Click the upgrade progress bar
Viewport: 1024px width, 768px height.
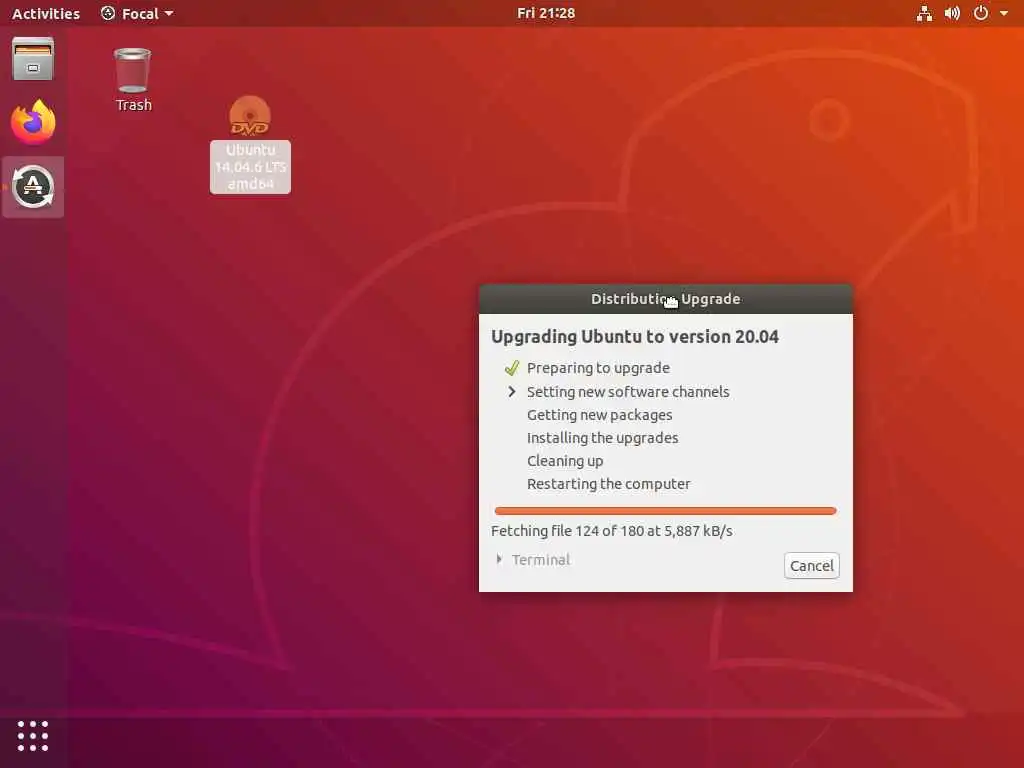(x=665, y=511)
